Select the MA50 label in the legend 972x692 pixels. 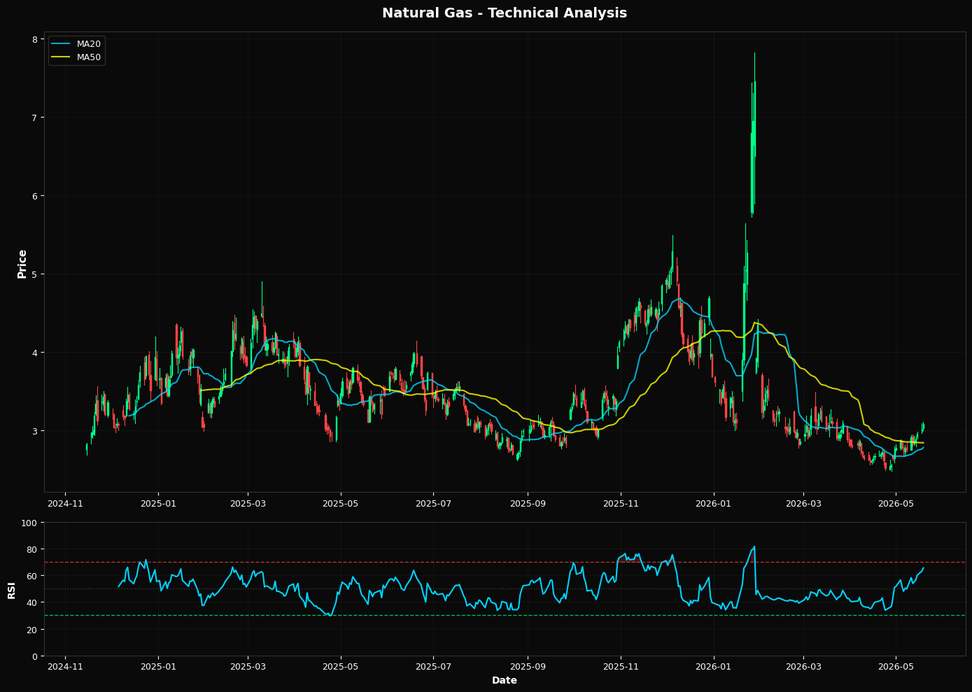pyautogui.click(x=89, y=57)
